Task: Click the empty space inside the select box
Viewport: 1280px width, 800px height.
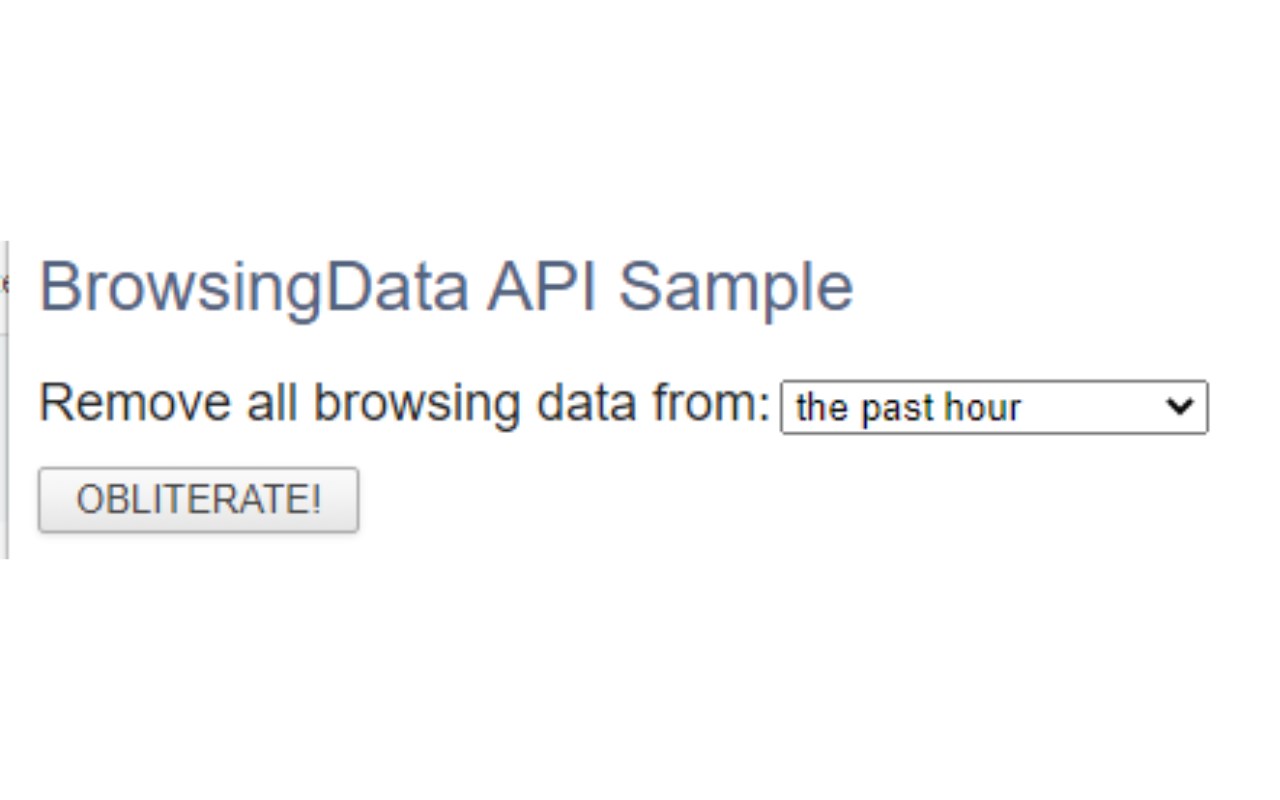Action: 1090,408
